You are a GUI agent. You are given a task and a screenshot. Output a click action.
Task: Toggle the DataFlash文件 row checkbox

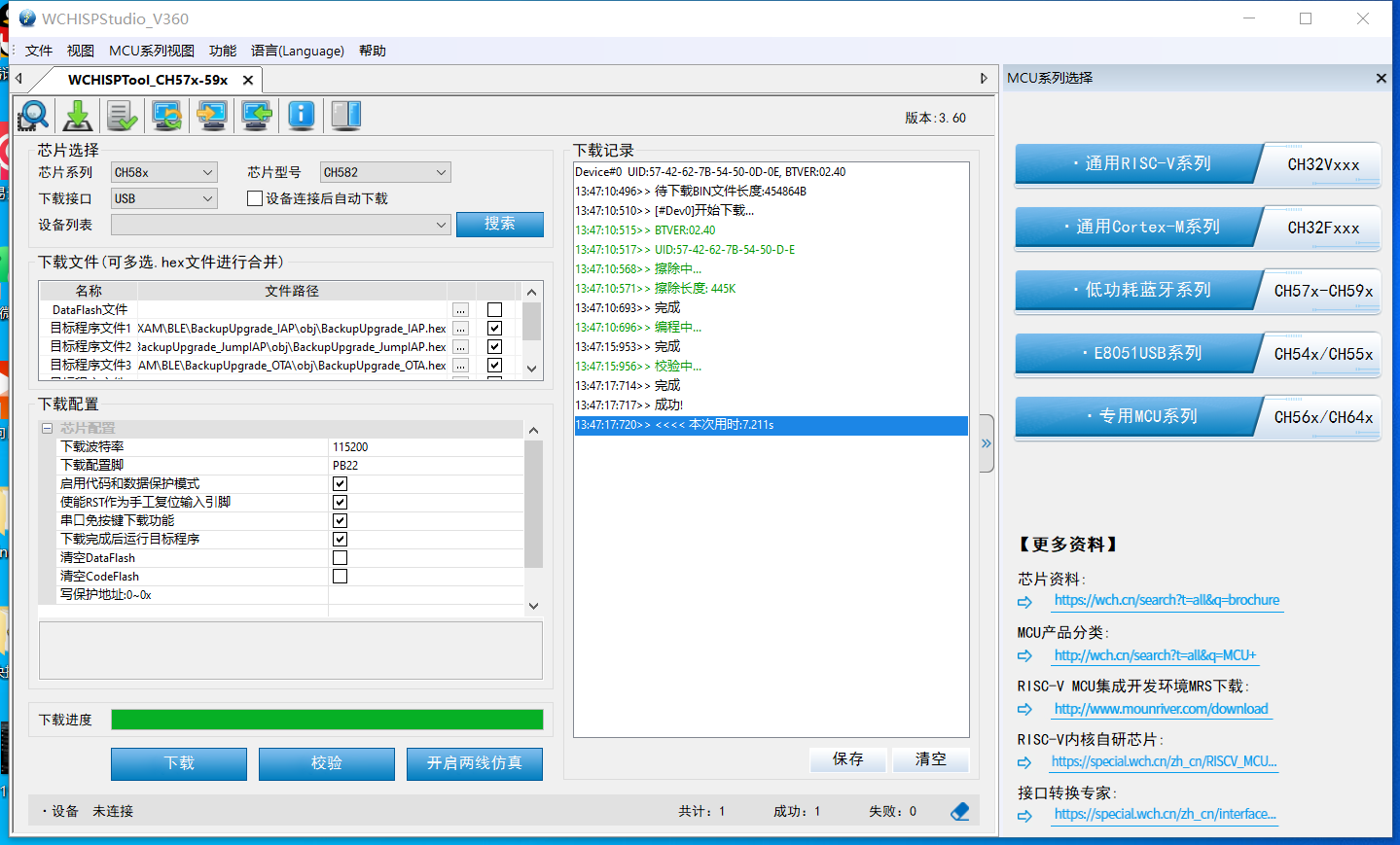tap(494, 310)
